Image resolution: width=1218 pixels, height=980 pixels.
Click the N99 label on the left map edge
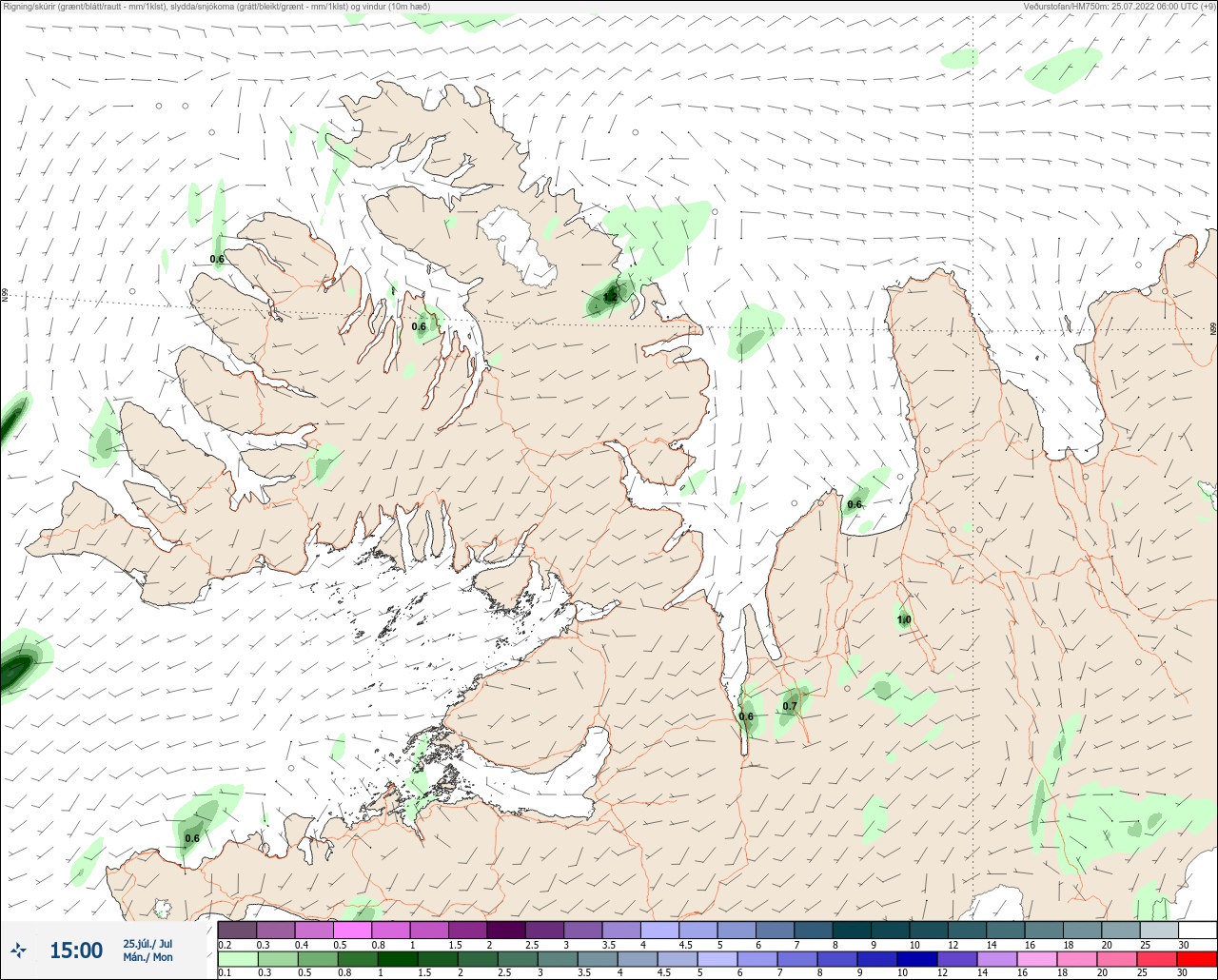click(x=5, y=296)
